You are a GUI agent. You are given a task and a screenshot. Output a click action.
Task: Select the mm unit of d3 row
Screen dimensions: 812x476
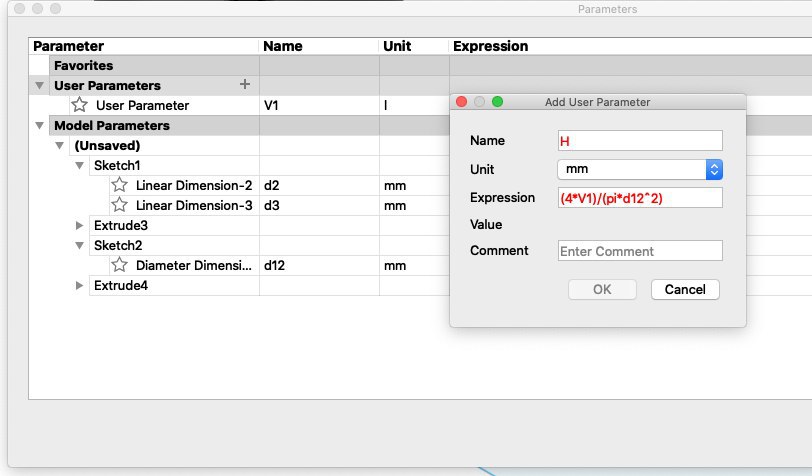(x=414, y=206)
